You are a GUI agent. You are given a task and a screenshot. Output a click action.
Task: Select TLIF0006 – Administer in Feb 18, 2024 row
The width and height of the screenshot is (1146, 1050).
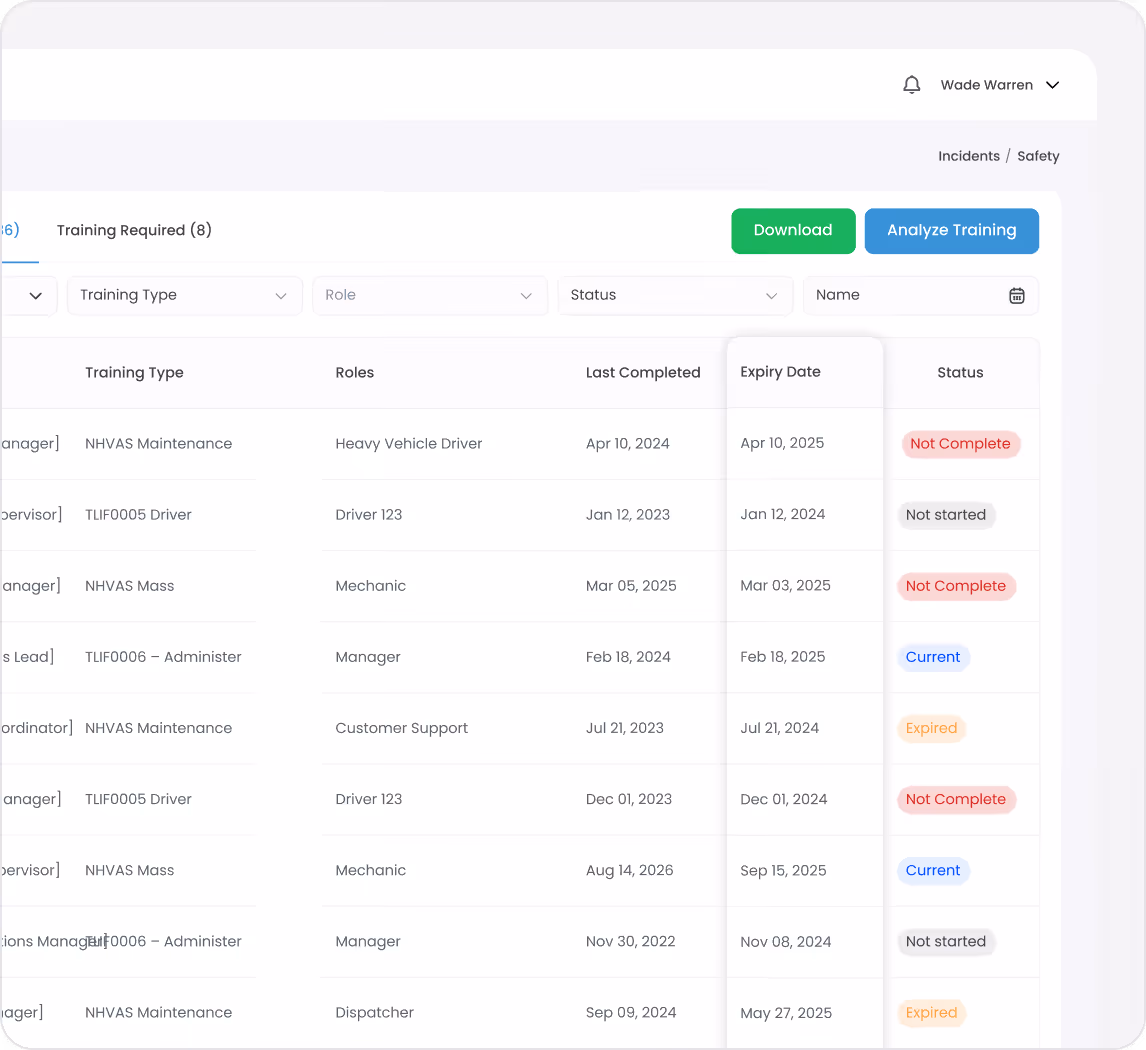coord(163,657)
